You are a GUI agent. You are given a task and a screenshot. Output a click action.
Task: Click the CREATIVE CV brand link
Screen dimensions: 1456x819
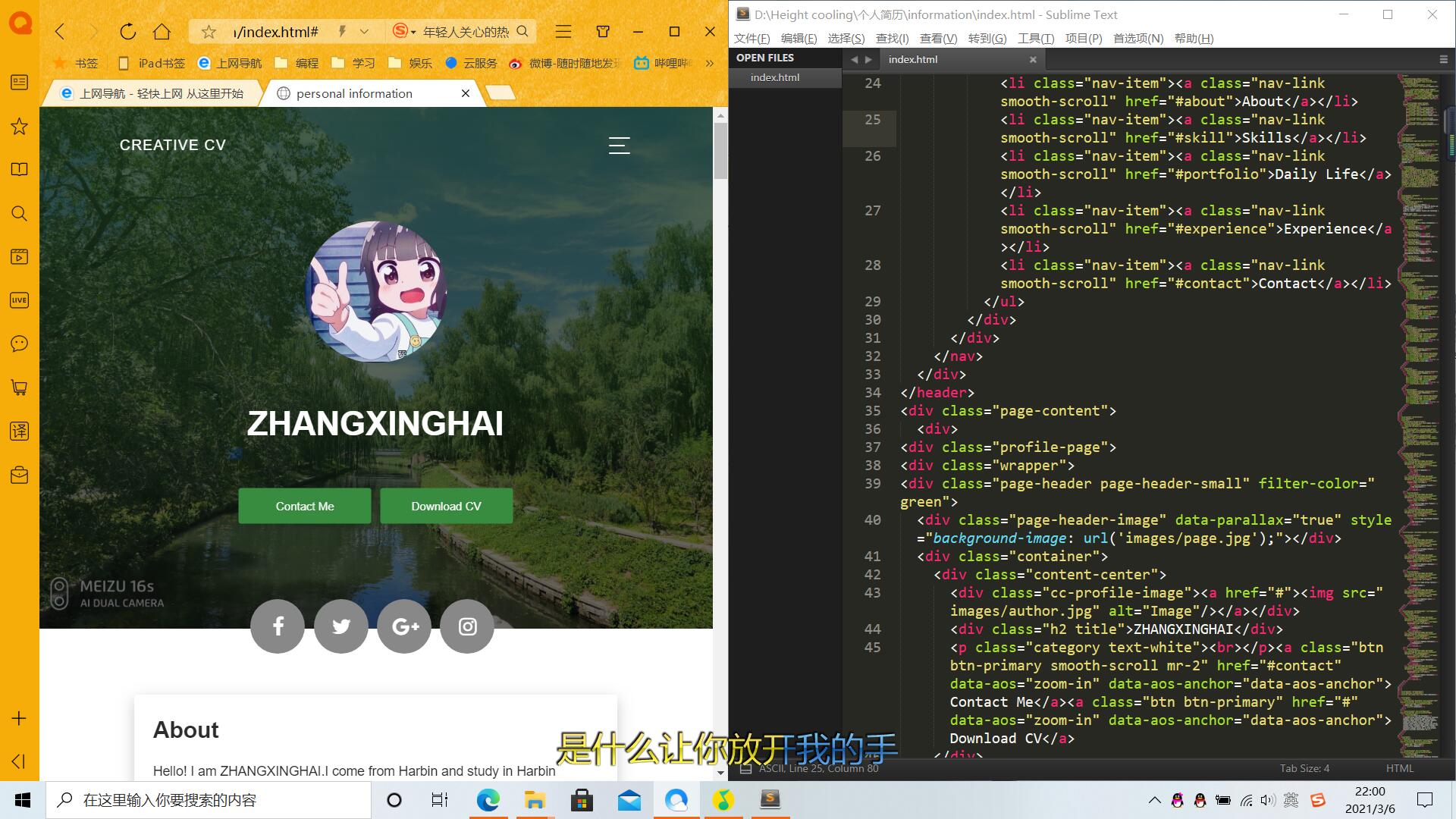[x=173, y=145]
